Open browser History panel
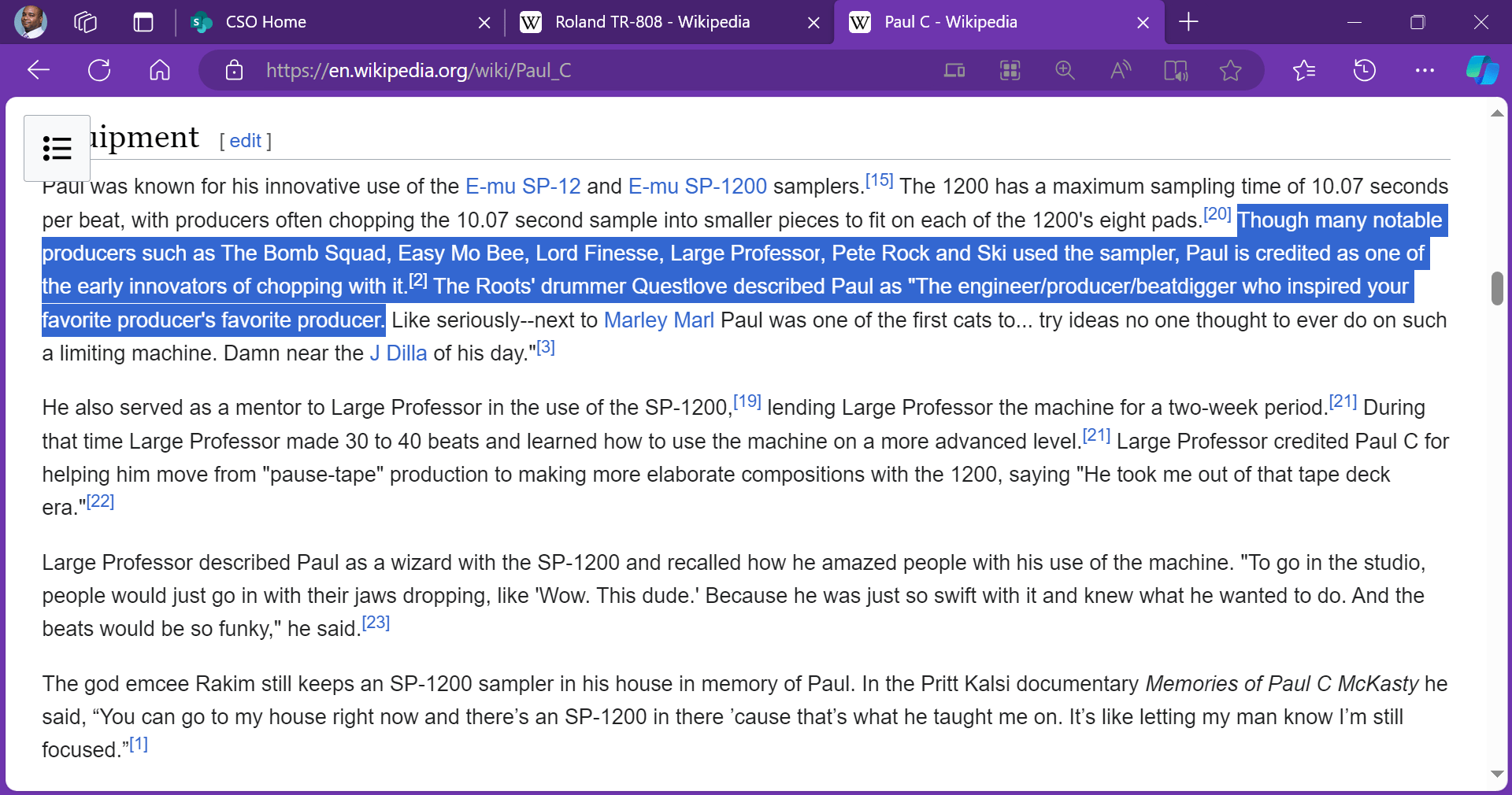This screenshot has height=795, width=1512. coord(1364,70)
